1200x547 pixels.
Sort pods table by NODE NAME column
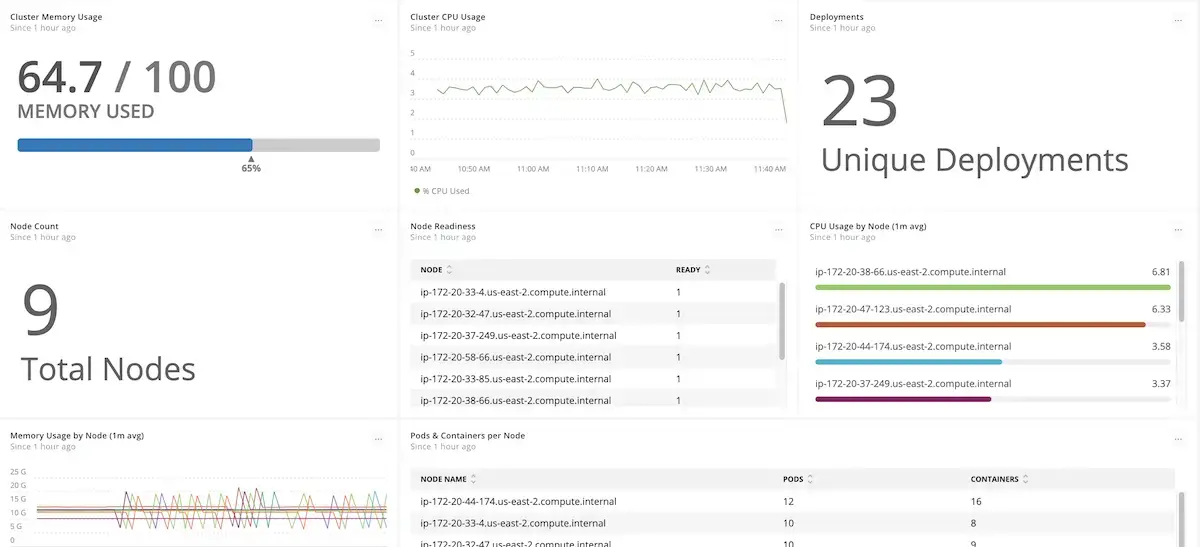point(448,479)
